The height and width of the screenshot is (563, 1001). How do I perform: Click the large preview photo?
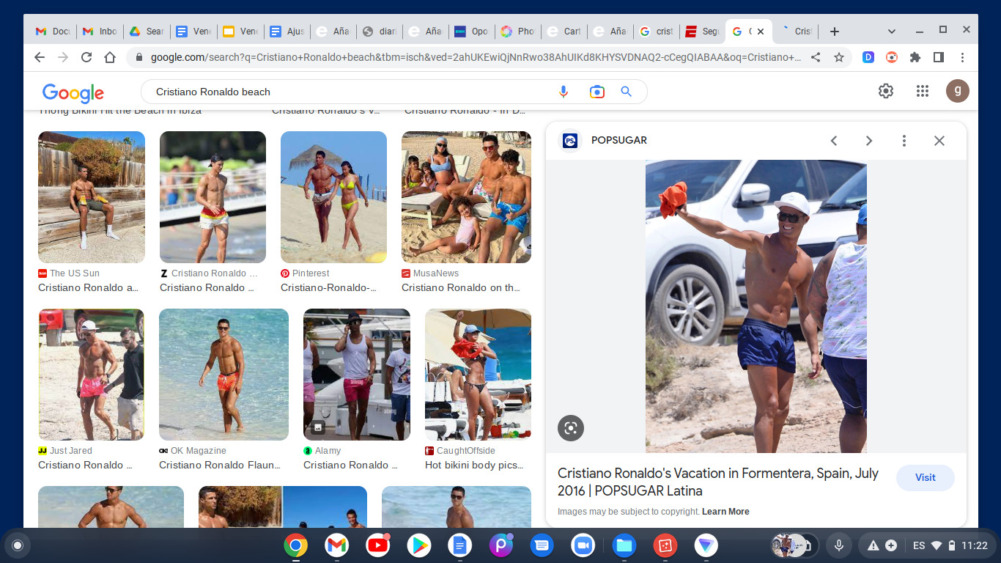click(x=756, y=306)
